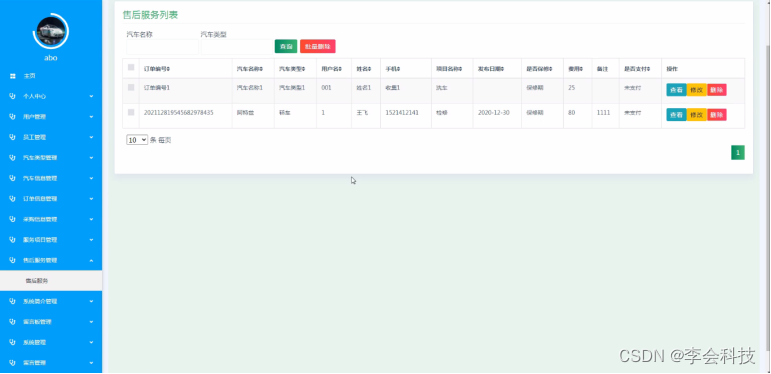This screenshot has width=771, height=374.
Task: Sort by the 汽车名称 column header arrows
Action: 262,69
